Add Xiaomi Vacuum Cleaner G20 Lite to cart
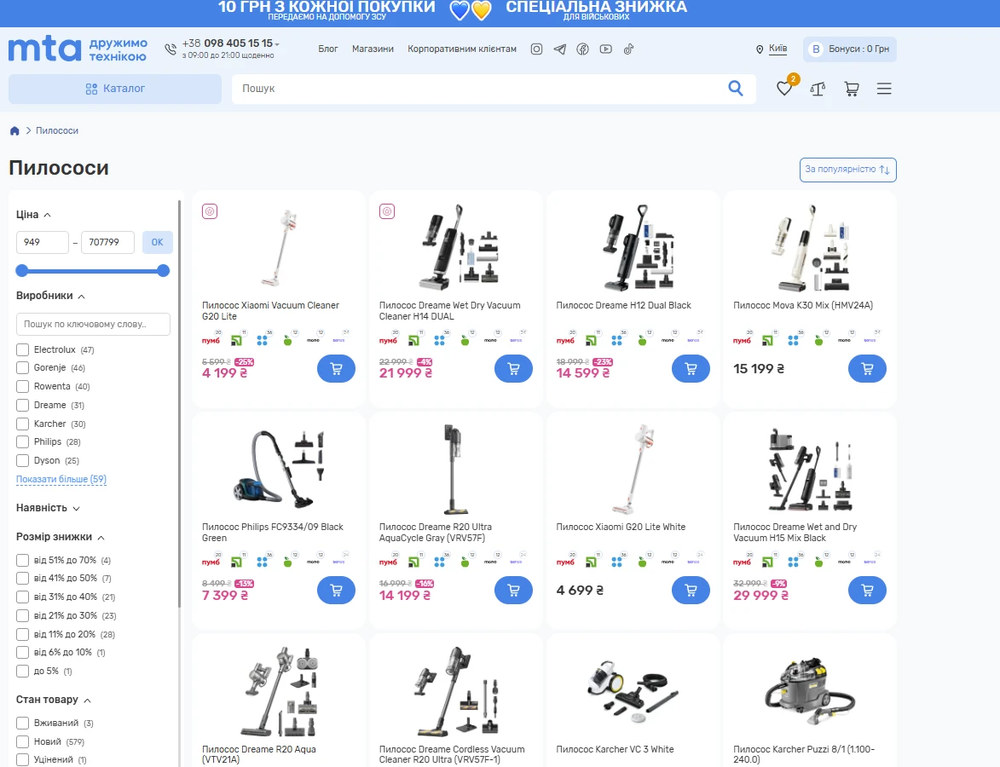Screen dimensions: 1000x767 tap(336, 369)
